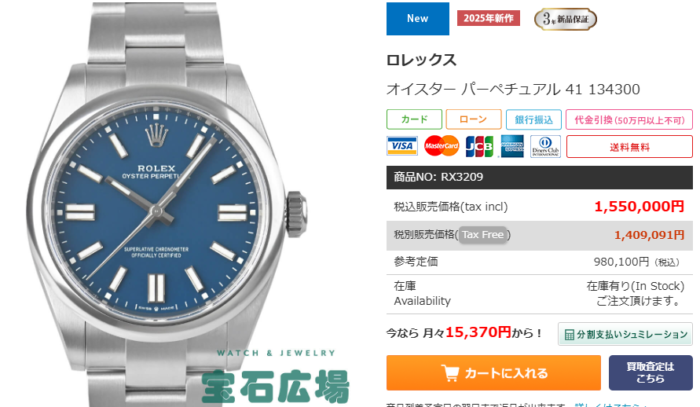700x407 pixels.
Task: Open the 買取査定はこちら button
Action: click(x=650, y=373)
